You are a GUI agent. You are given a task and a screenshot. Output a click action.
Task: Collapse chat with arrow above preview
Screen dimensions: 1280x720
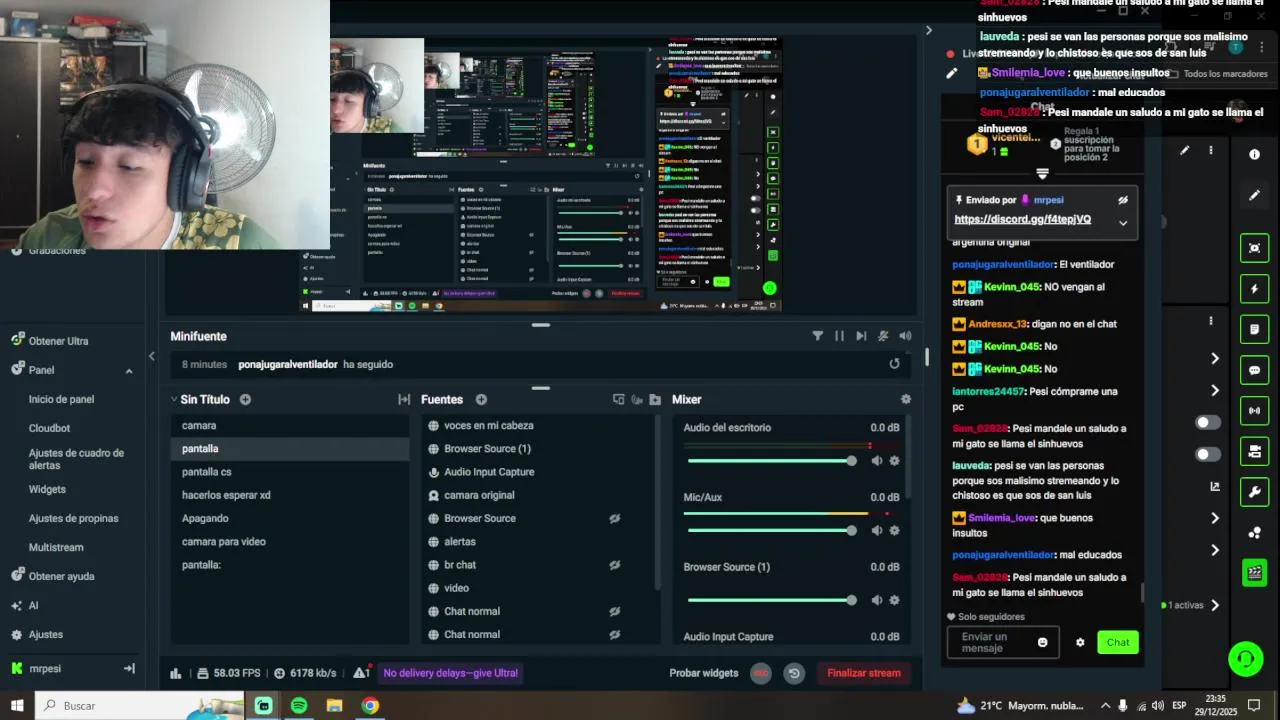[x=928, y=30]
